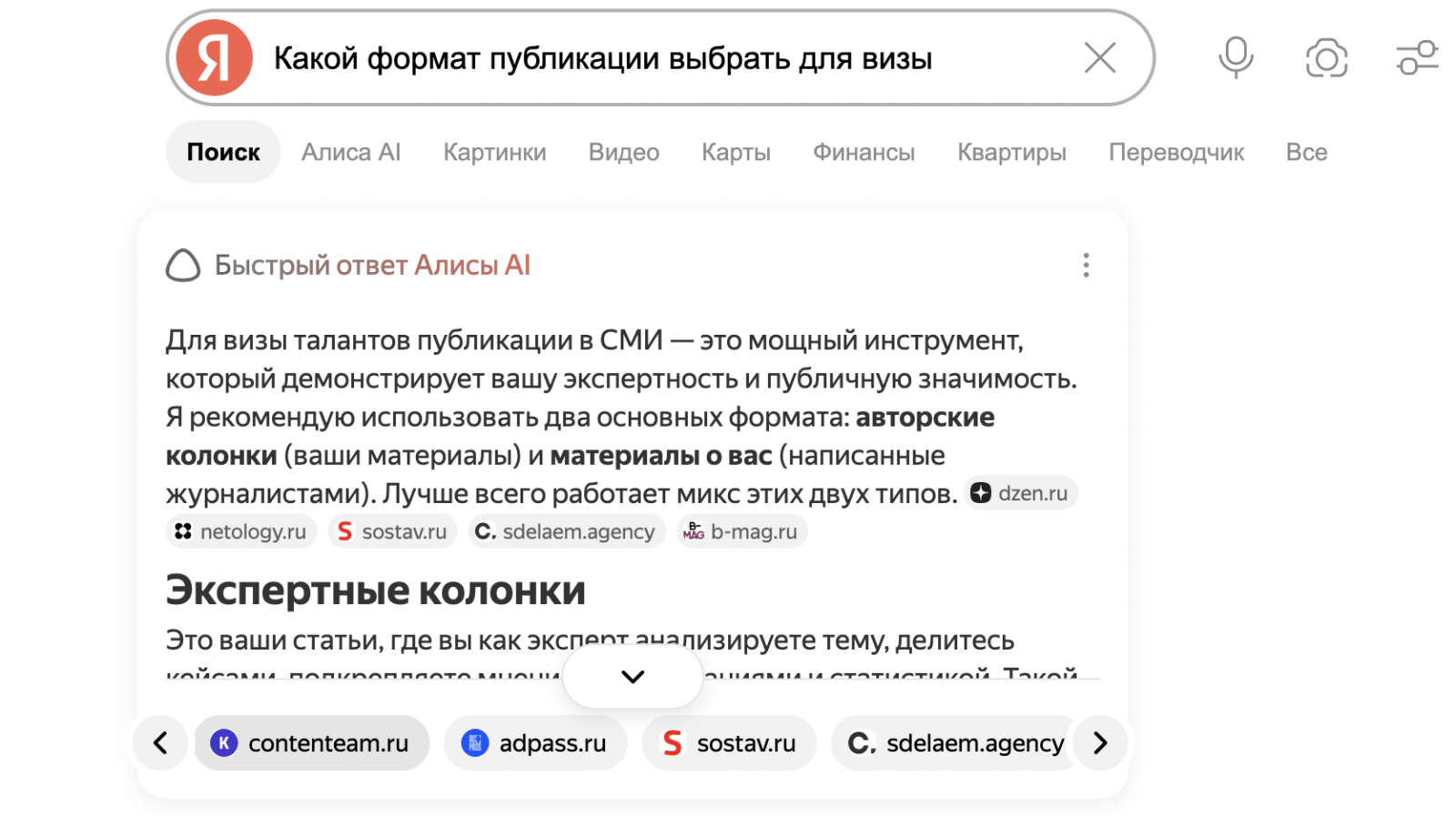The height and width of the screenshot is (837, 1456).
Task: Click the Yandex logo icon
Action: [214, 58]
